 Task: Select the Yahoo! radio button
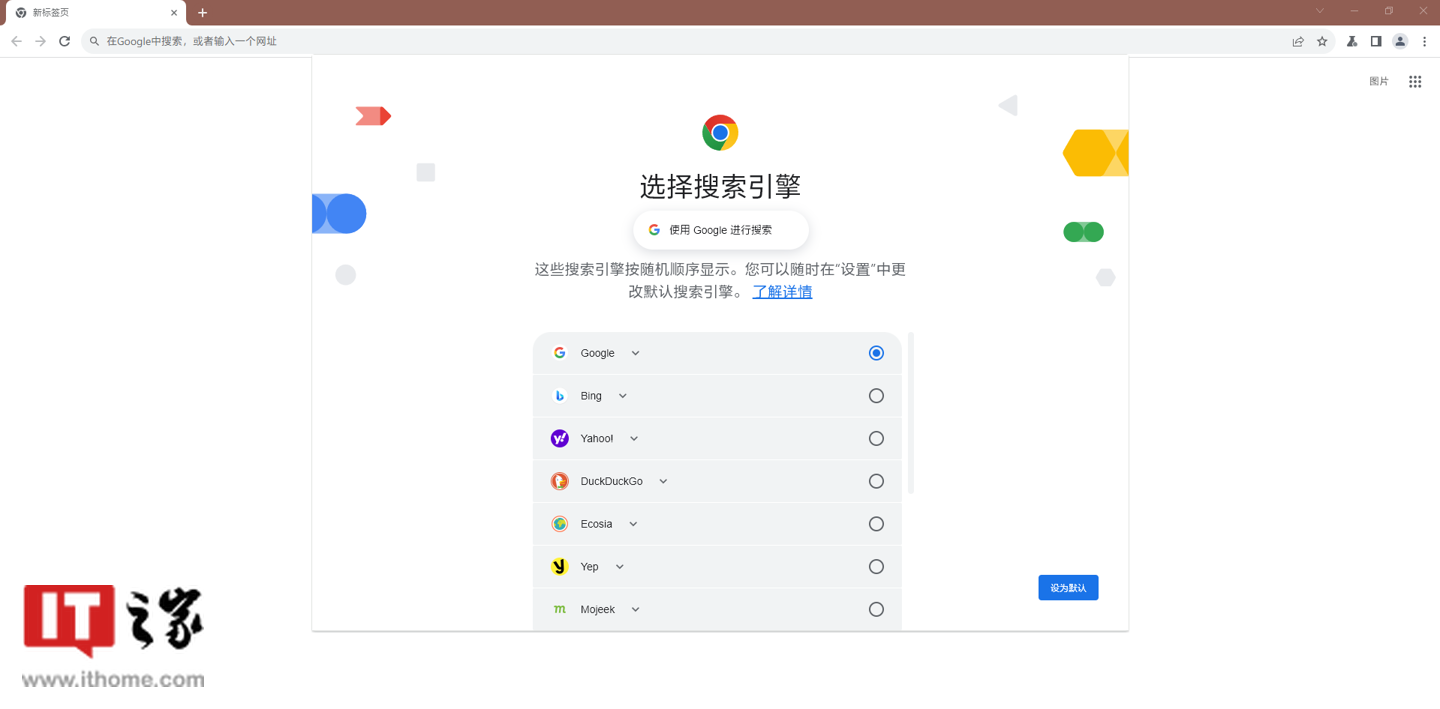pos(876,438)
